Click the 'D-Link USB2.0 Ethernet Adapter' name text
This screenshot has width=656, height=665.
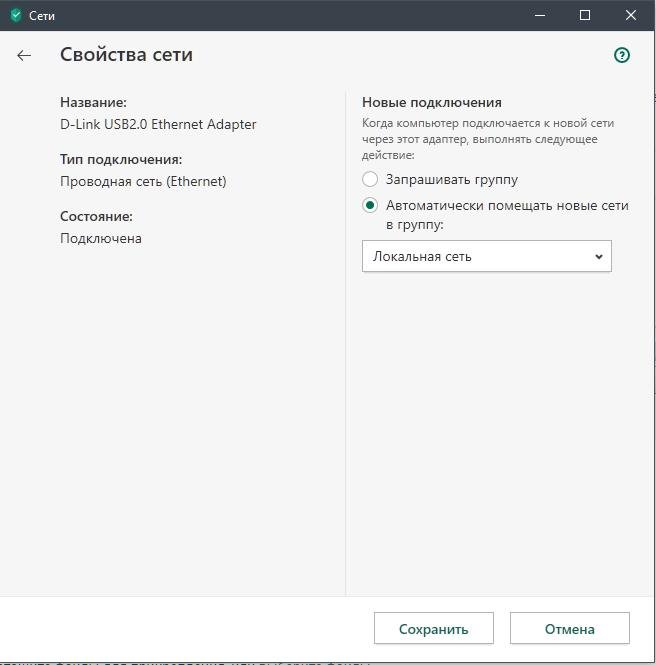(x=158, y=125)
